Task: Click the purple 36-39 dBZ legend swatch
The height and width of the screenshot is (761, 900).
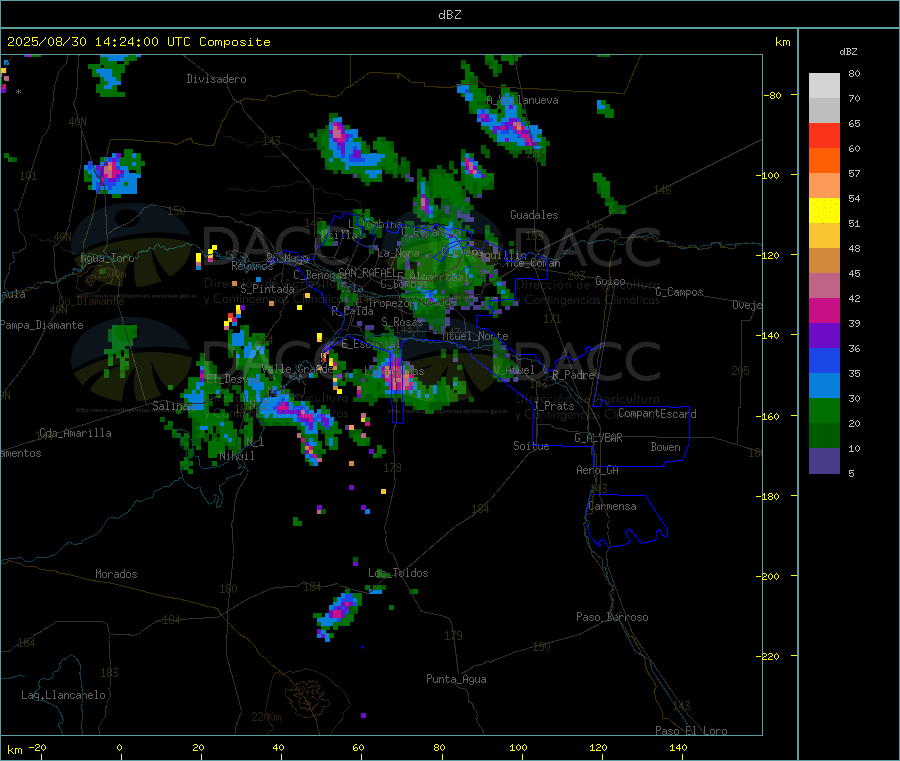Action: click(x=824, y=336)
